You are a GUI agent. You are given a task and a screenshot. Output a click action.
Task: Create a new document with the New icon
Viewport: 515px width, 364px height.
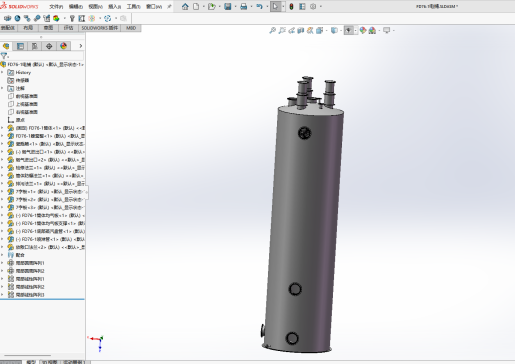[196, 6]
